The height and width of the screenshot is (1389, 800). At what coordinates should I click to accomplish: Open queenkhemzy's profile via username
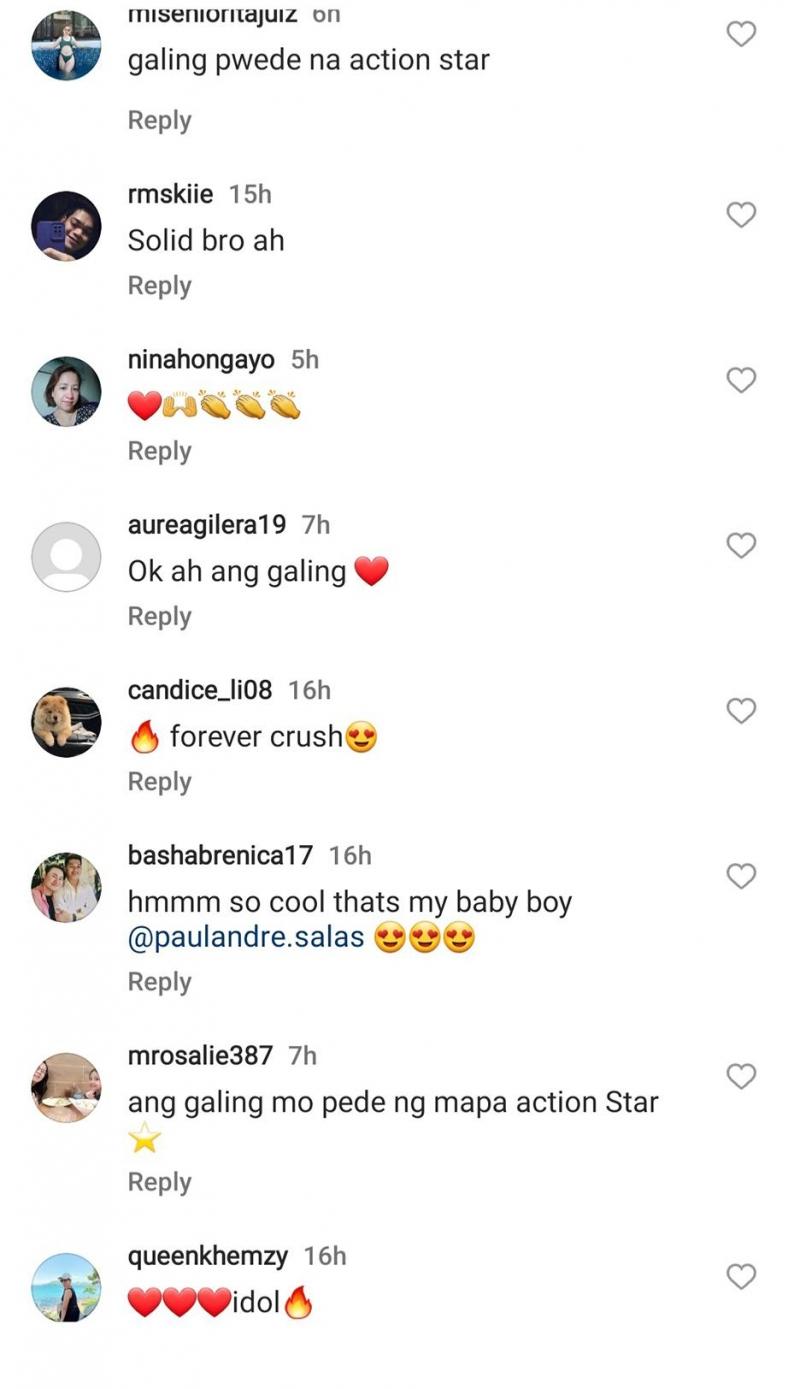point(208,1256)
